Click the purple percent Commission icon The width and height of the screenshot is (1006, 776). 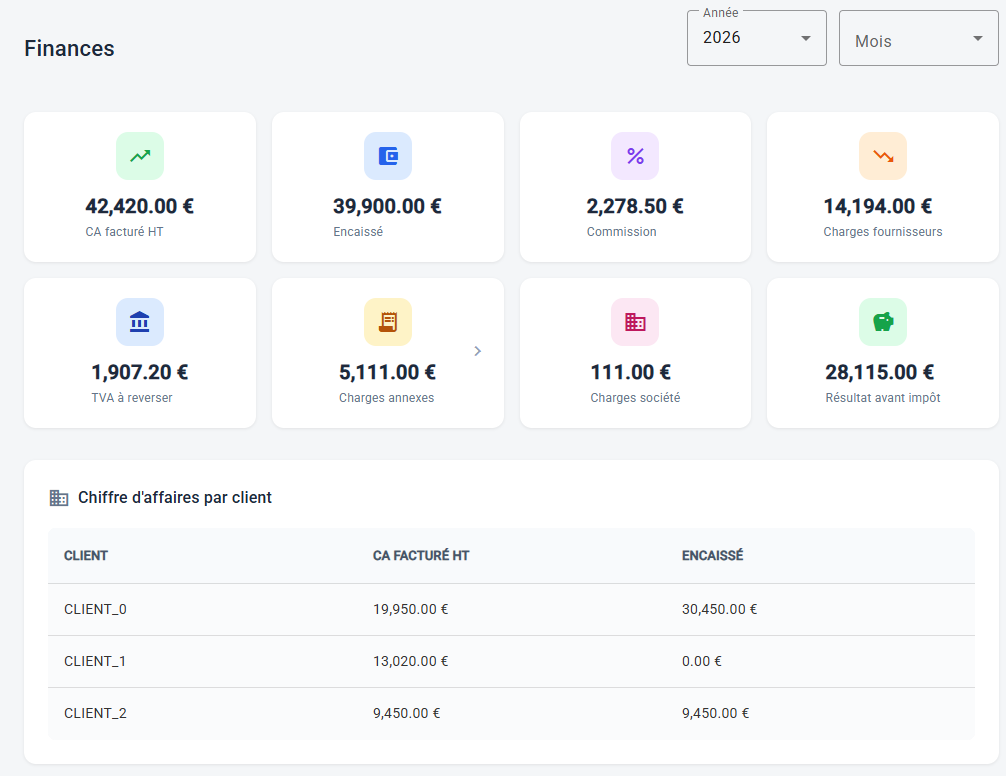point(635,156)
